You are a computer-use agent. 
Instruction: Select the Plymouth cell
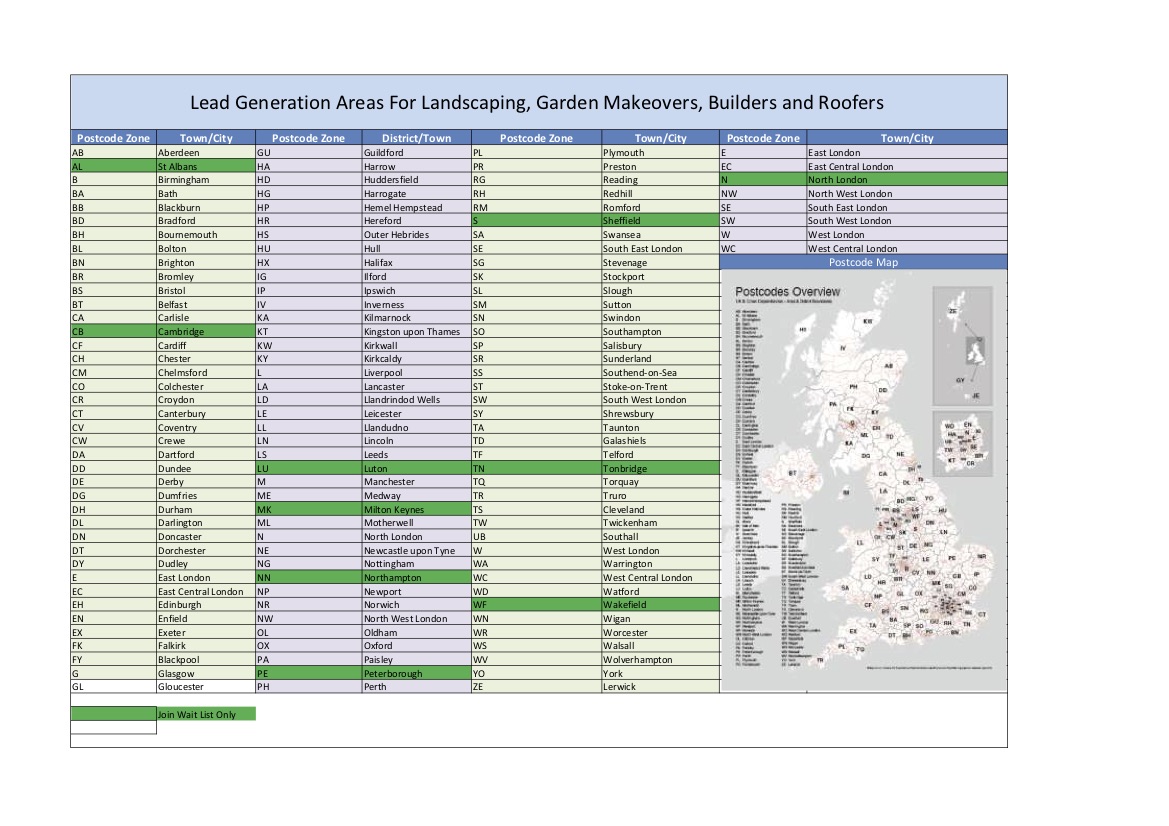[661, 152]
